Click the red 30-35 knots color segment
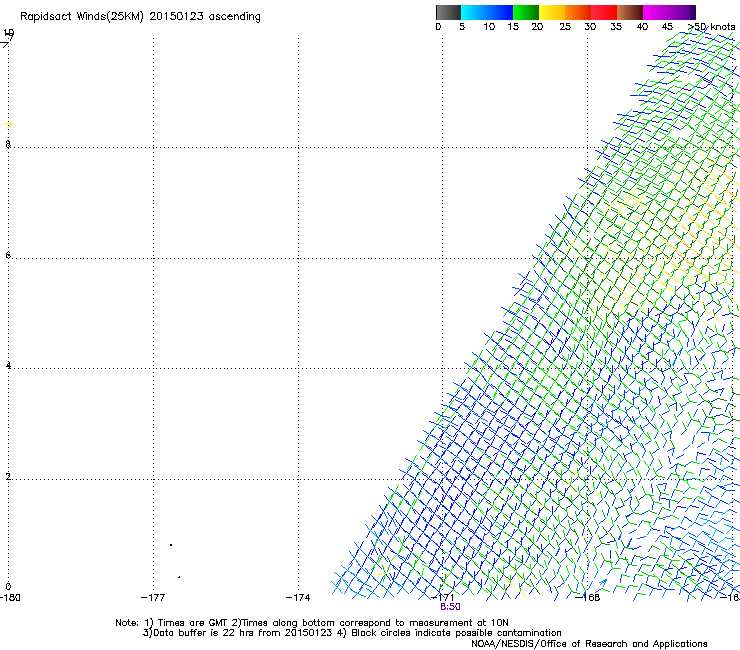 pos(604,12)
